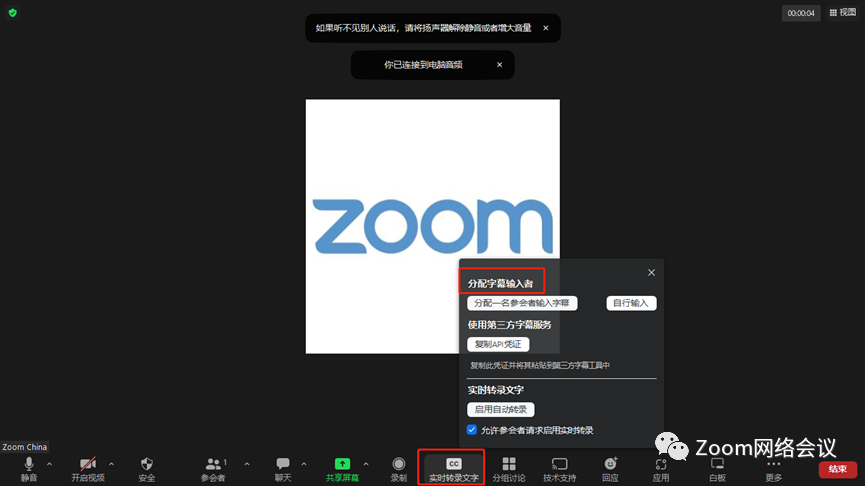The width and height of the screenshot is (865, 486).
Task: Click the Zoom China name label
Action: pos(24,447)
